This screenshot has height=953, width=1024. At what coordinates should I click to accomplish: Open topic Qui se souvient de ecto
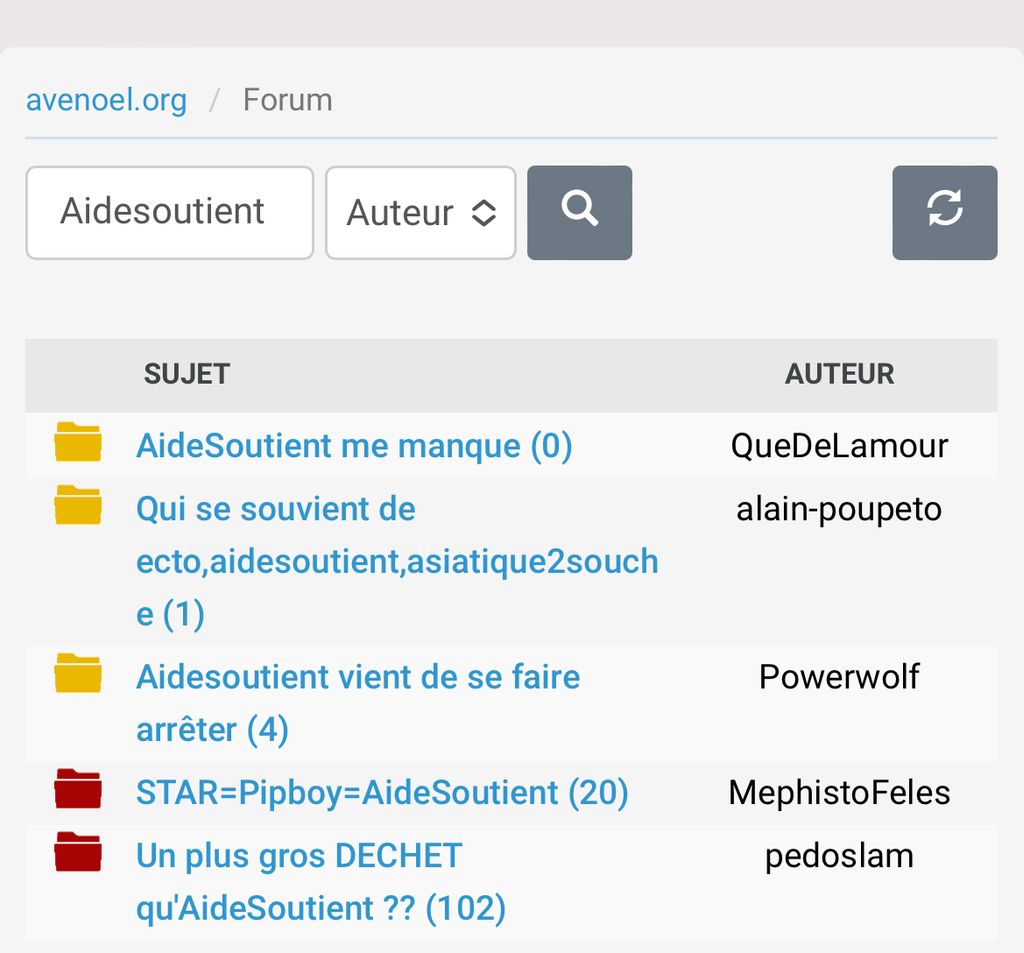pos(396,561)
